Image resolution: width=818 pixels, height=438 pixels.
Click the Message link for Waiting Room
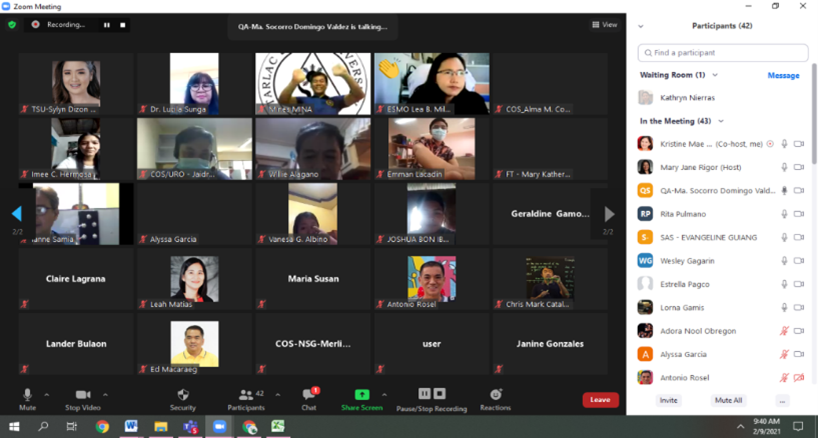783,75
